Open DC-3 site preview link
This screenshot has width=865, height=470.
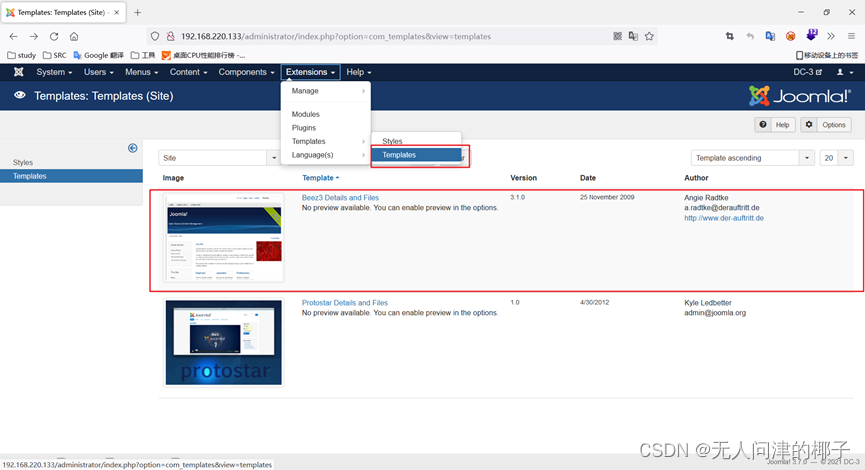(808, 72)
